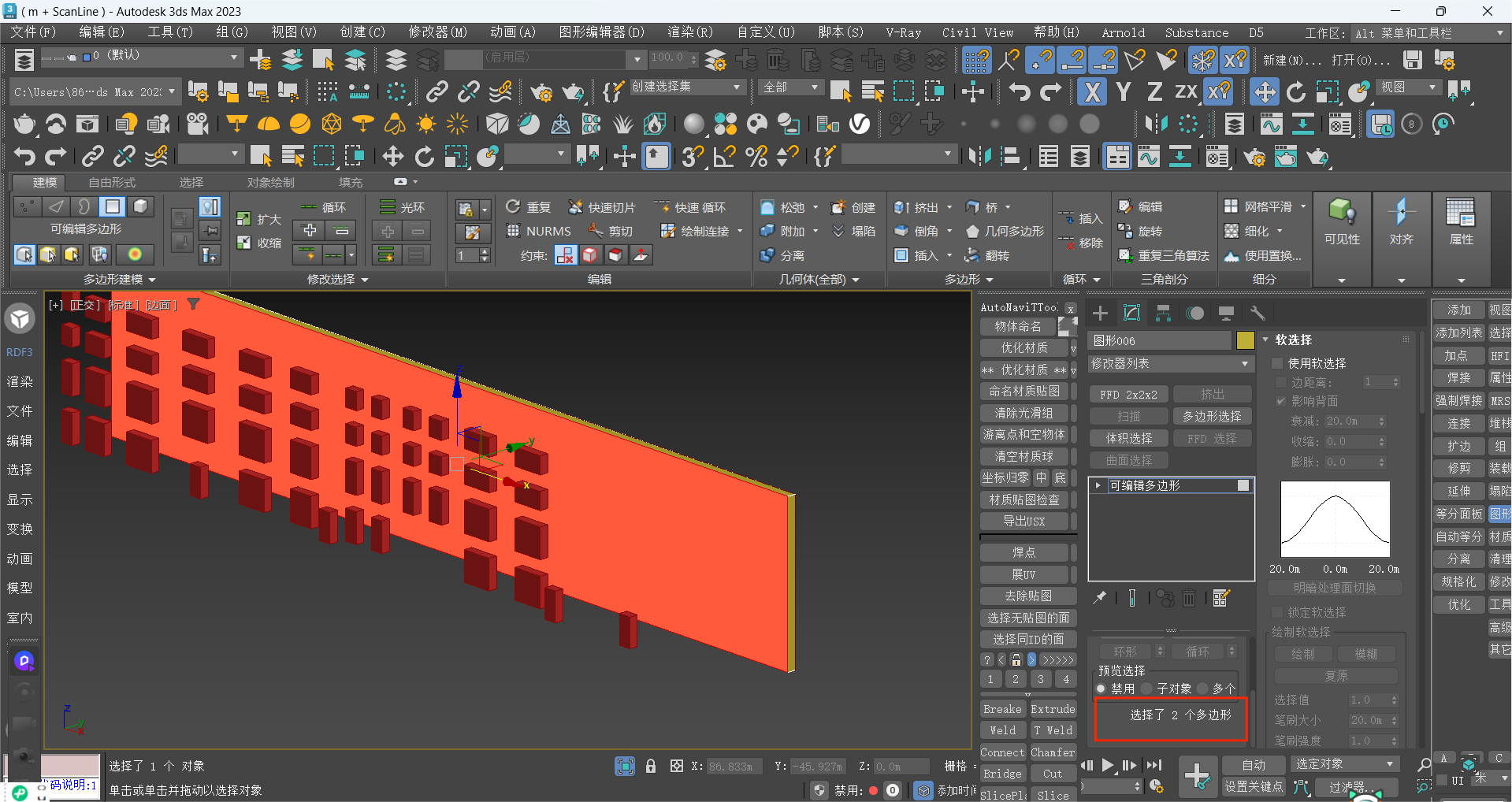The image size is (1512, 802).
Task: Open the 文件(F) menu
Action: click(33, 32)
